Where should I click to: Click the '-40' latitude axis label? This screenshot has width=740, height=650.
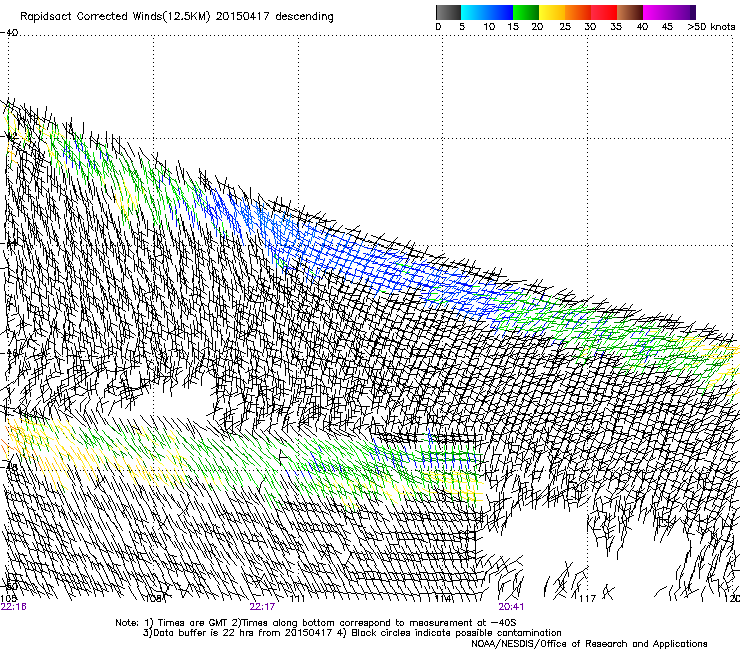click(x=9, y=33)
